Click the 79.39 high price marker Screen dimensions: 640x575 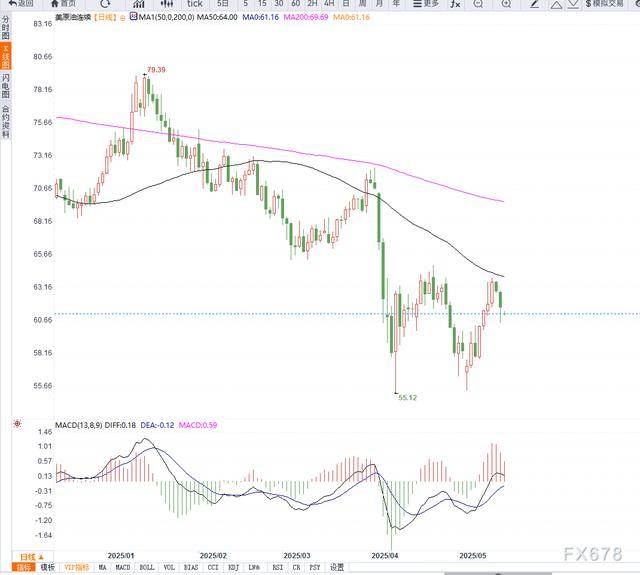tap(156, 70)
